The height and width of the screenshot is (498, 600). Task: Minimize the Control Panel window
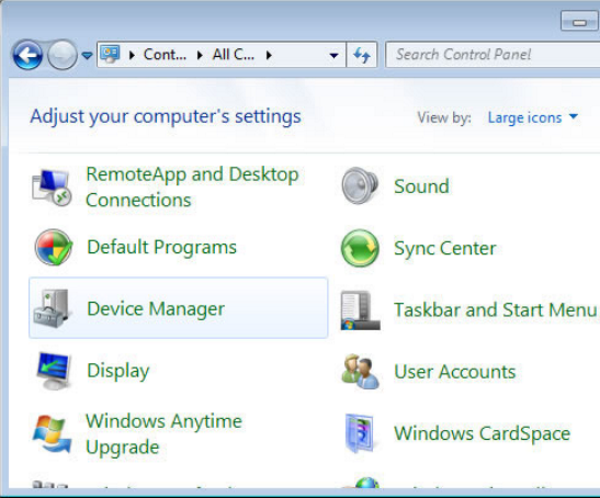click(x=579, y=21)
